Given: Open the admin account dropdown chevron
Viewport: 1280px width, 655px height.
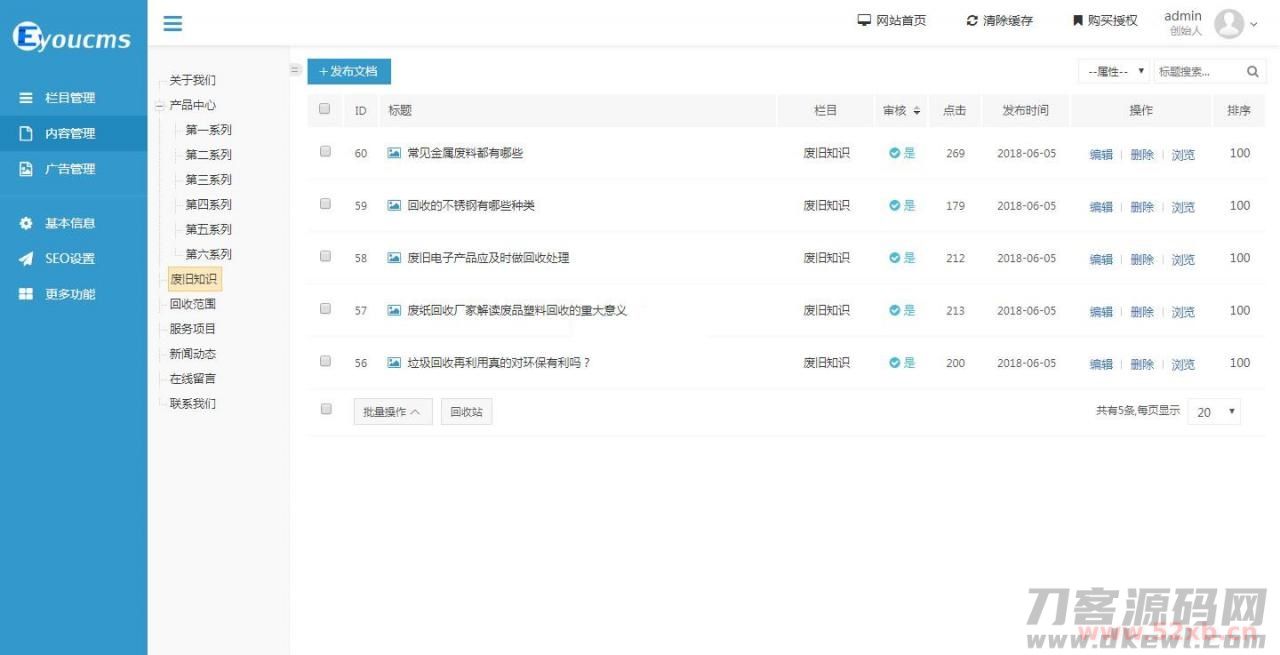Looking at the screenshot, I should tap(1252, 24).
